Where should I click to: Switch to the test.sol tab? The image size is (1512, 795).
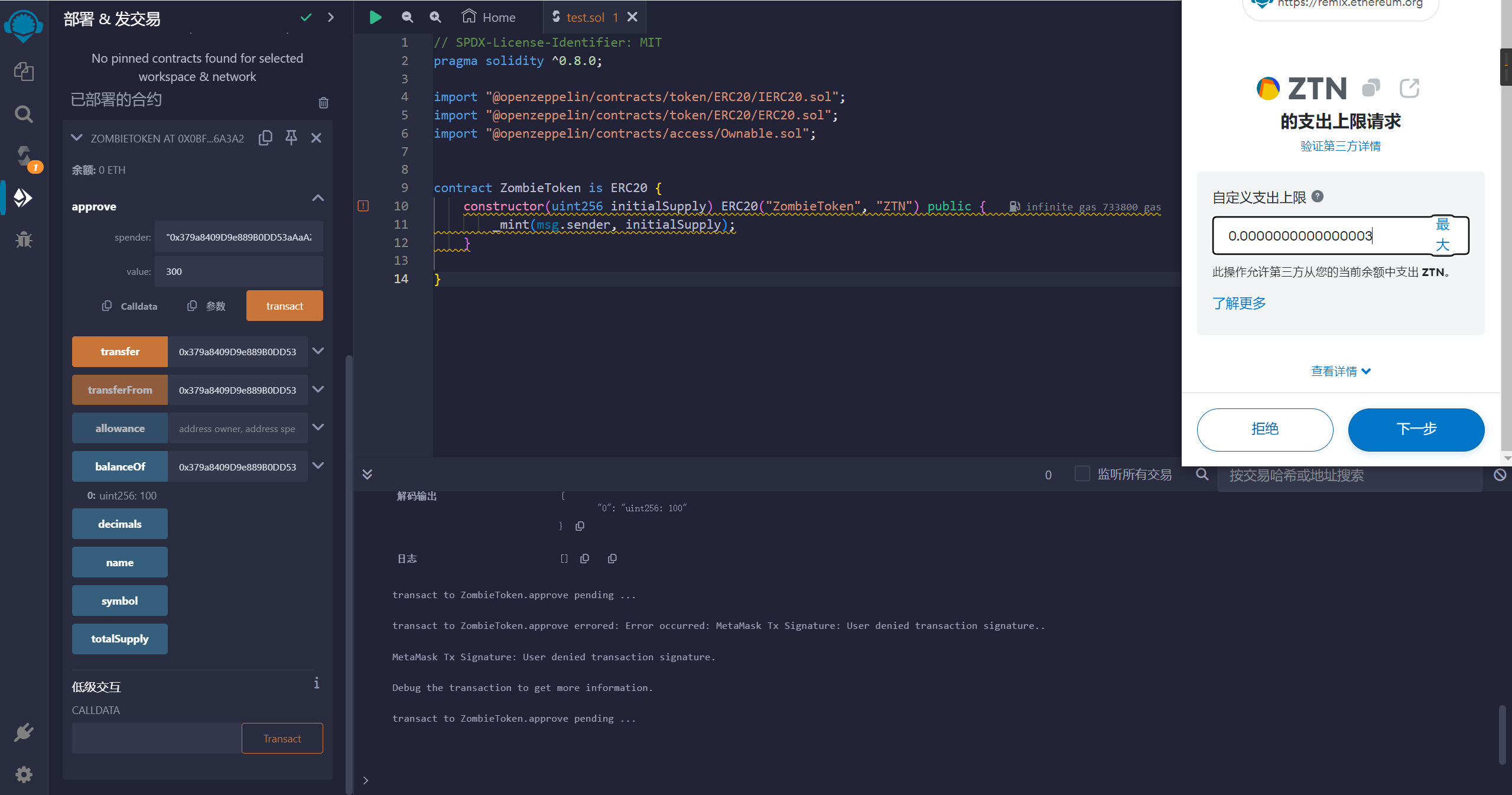585,17
